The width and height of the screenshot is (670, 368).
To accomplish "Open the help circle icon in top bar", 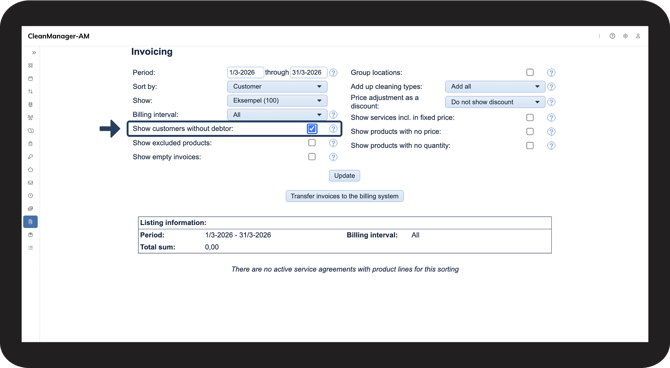I will 612,36.
